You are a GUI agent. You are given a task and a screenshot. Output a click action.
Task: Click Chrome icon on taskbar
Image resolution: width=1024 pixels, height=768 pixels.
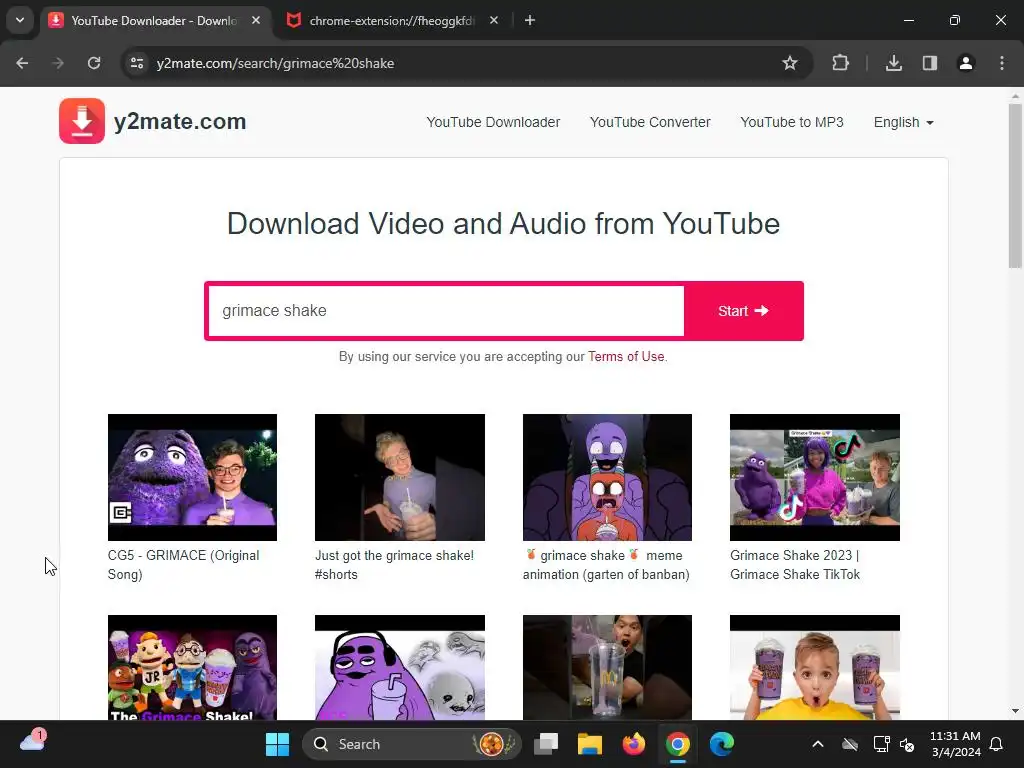click(x=677, y=744)
